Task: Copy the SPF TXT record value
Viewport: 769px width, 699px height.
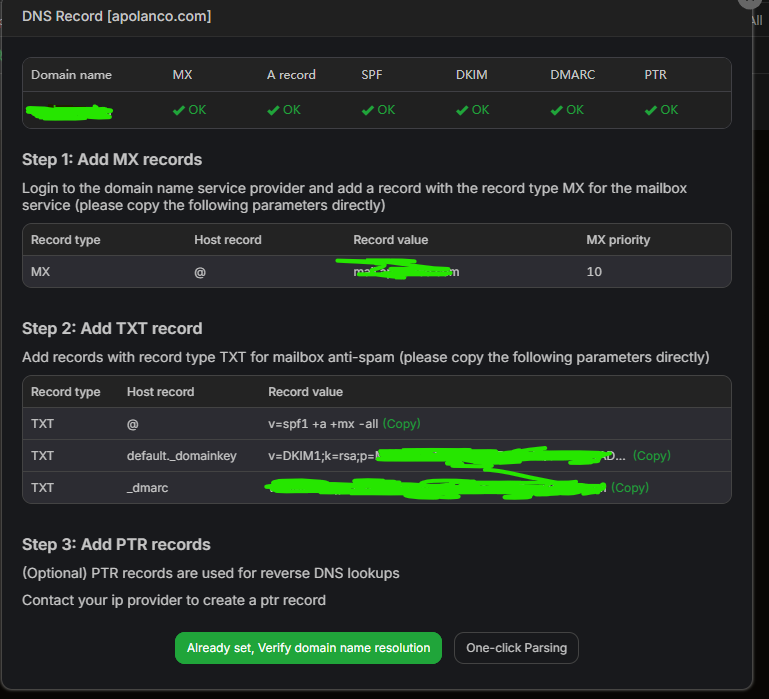Action: (401, 424)
